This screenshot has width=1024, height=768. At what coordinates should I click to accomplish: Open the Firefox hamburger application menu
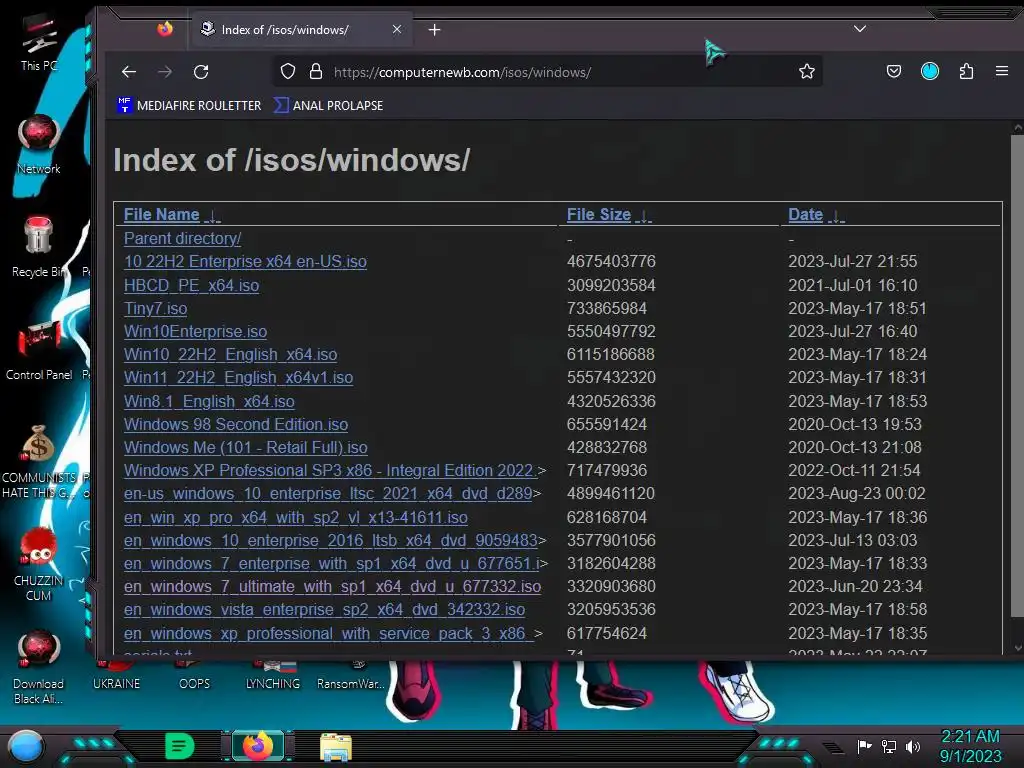1002,71
